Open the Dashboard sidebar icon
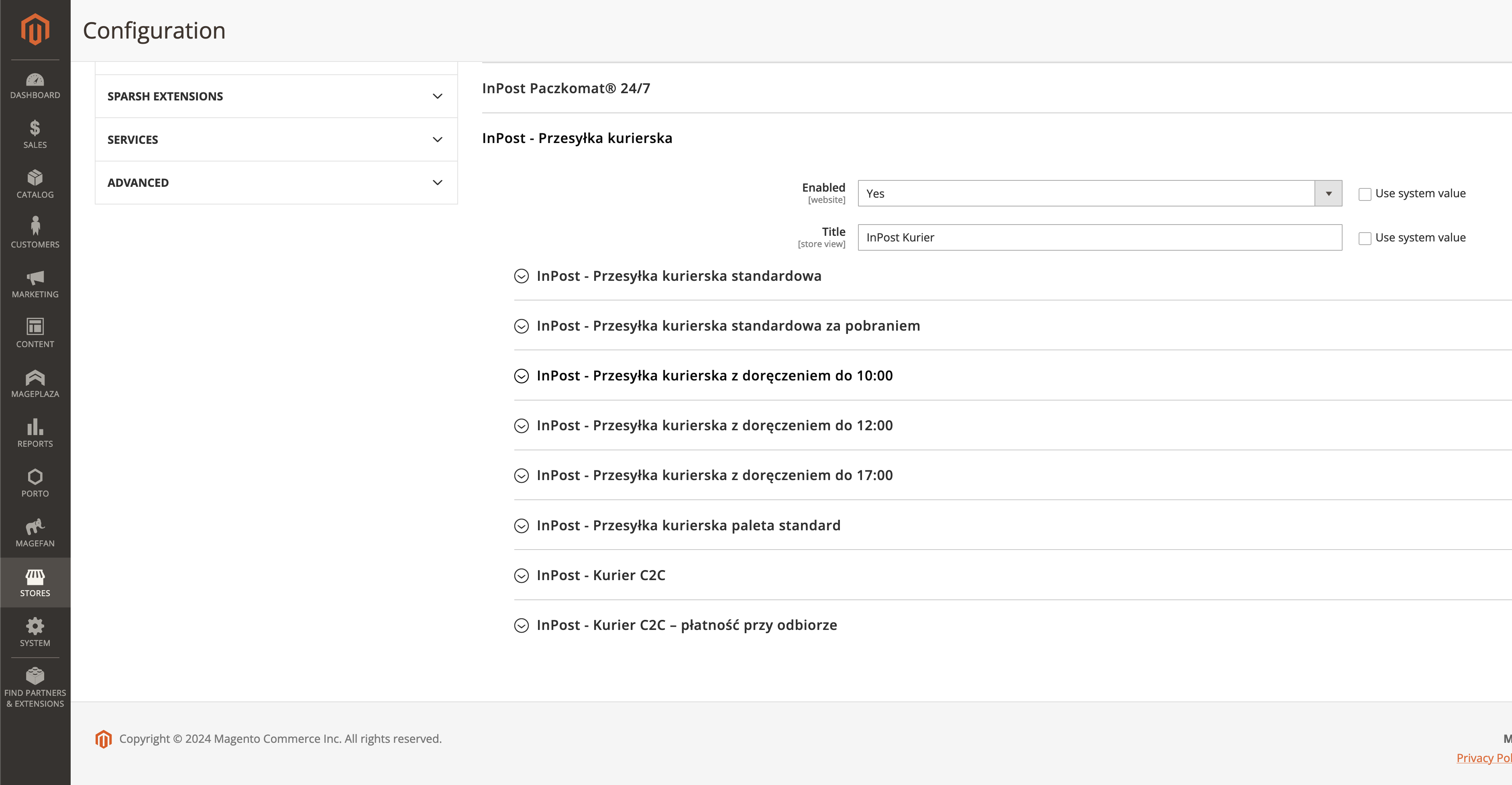The width and height of the screenshot is (1512, 785). point(35,86)
